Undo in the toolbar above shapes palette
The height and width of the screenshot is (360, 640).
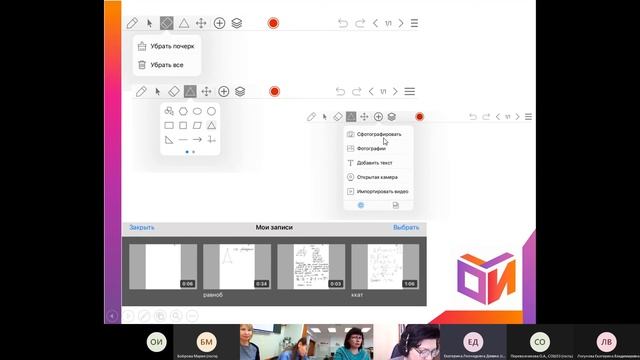(x=340, y=91)
